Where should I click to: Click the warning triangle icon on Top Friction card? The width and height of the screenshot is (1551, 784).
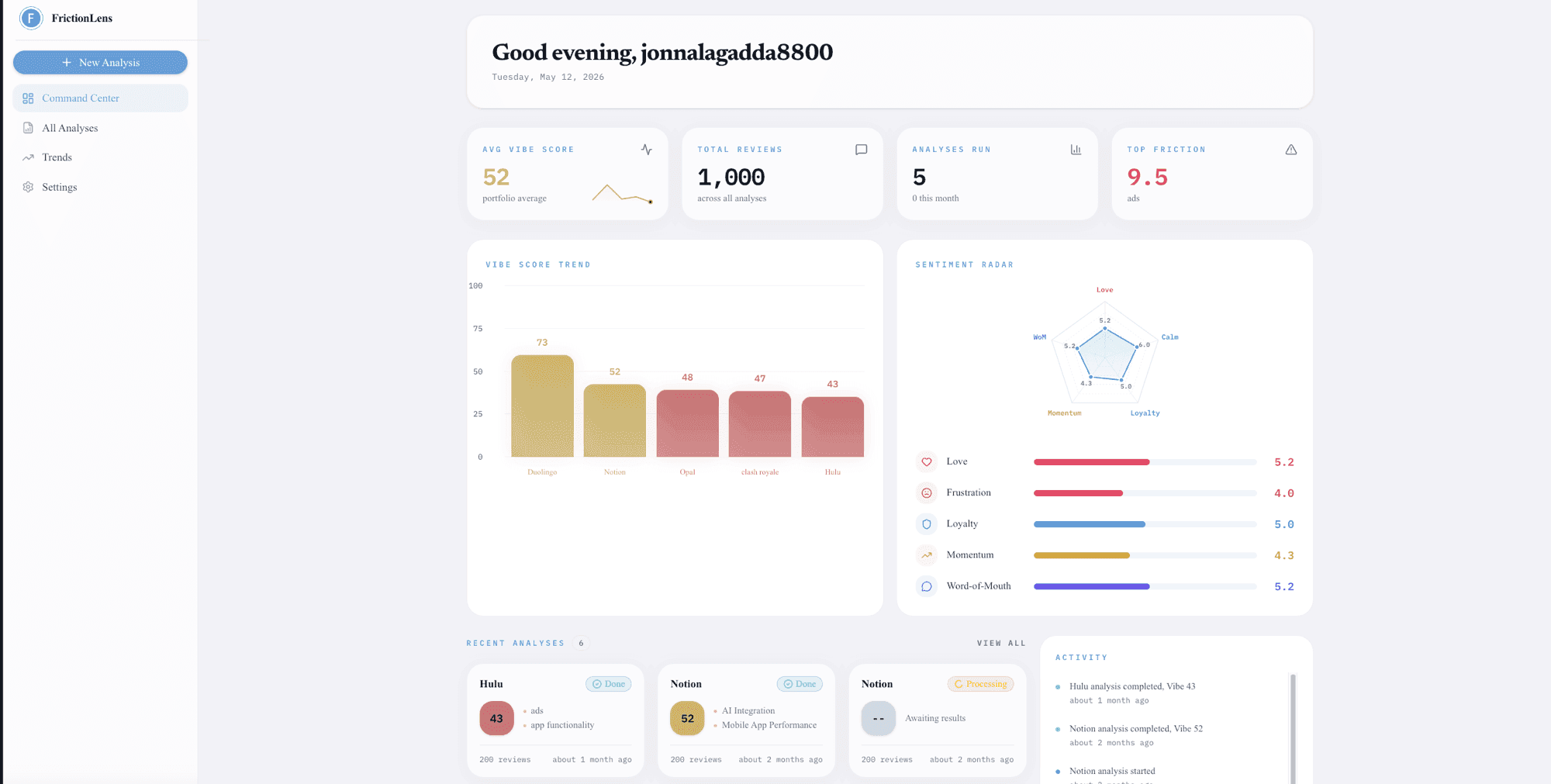[1291, 150]
